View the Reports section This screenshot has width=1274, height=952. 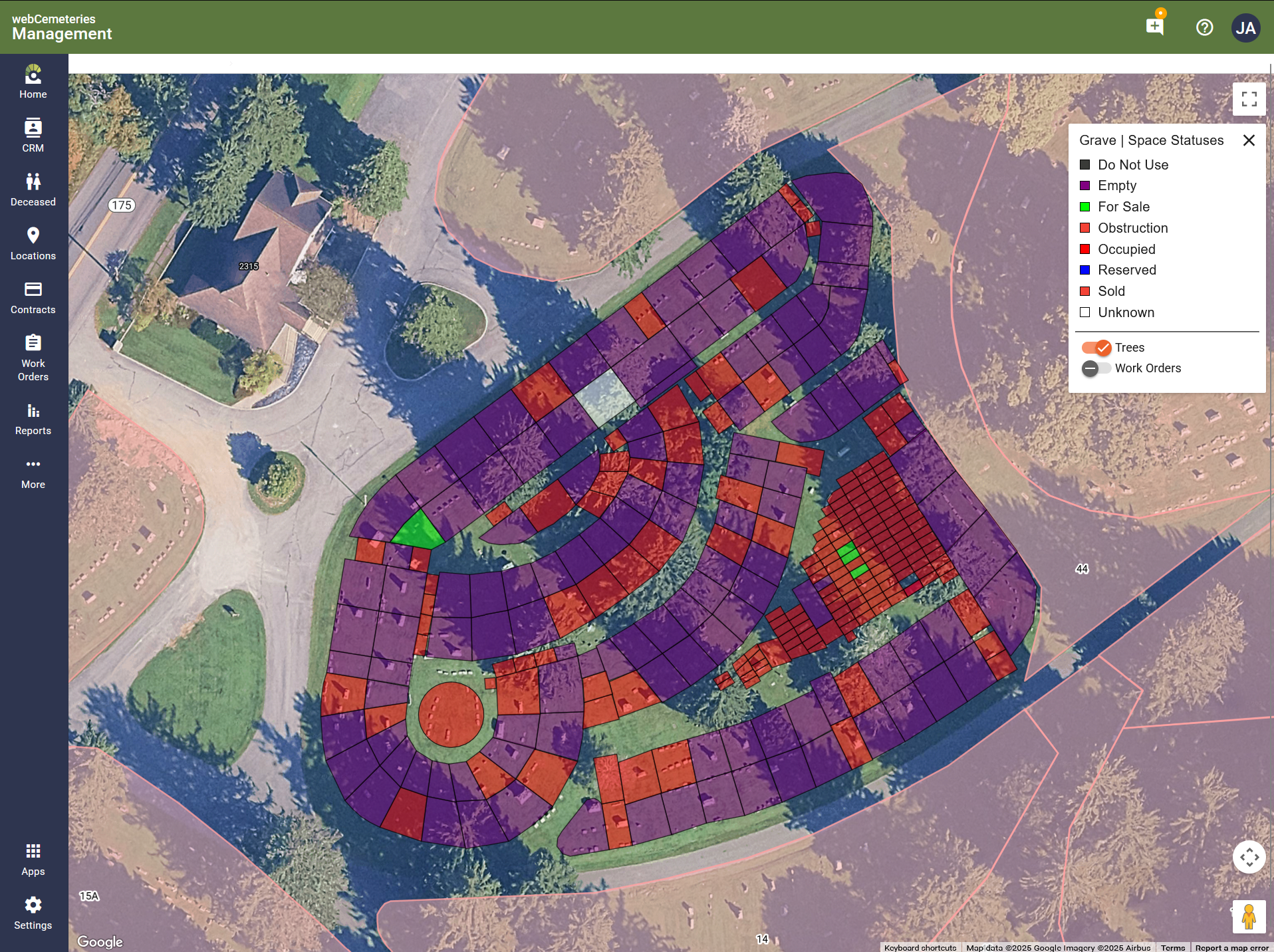33,418
